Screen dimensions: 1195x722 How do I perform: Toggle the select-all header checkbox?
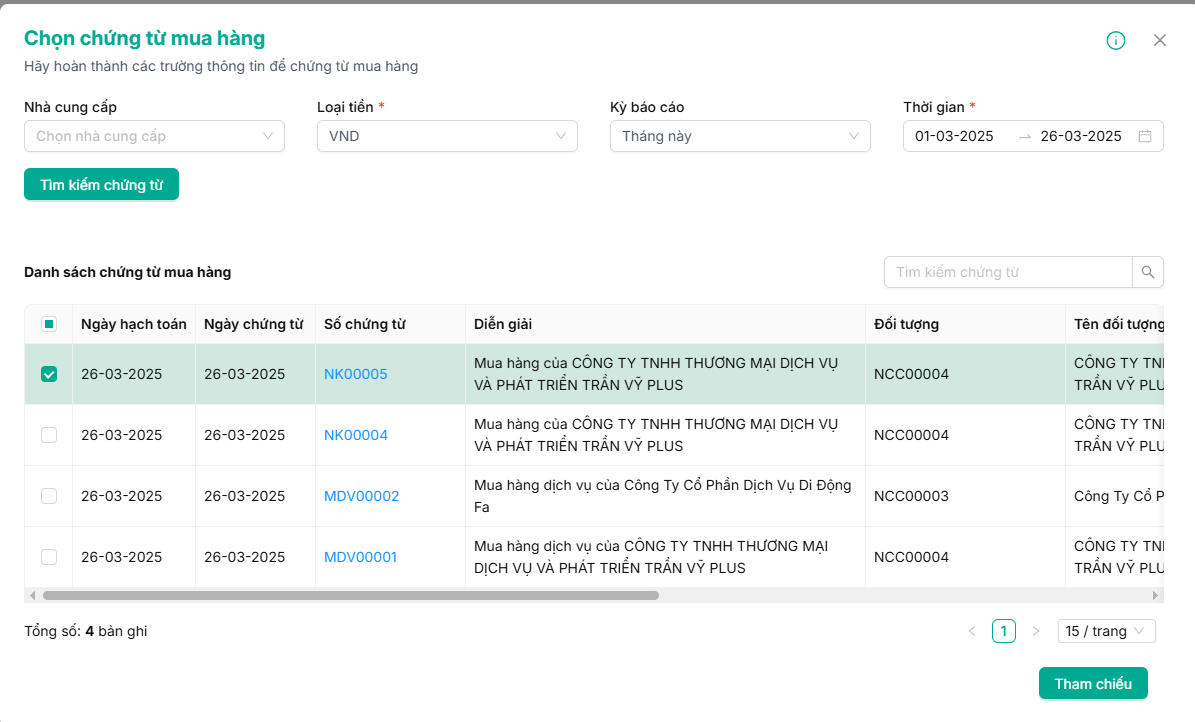click(49, 324)
